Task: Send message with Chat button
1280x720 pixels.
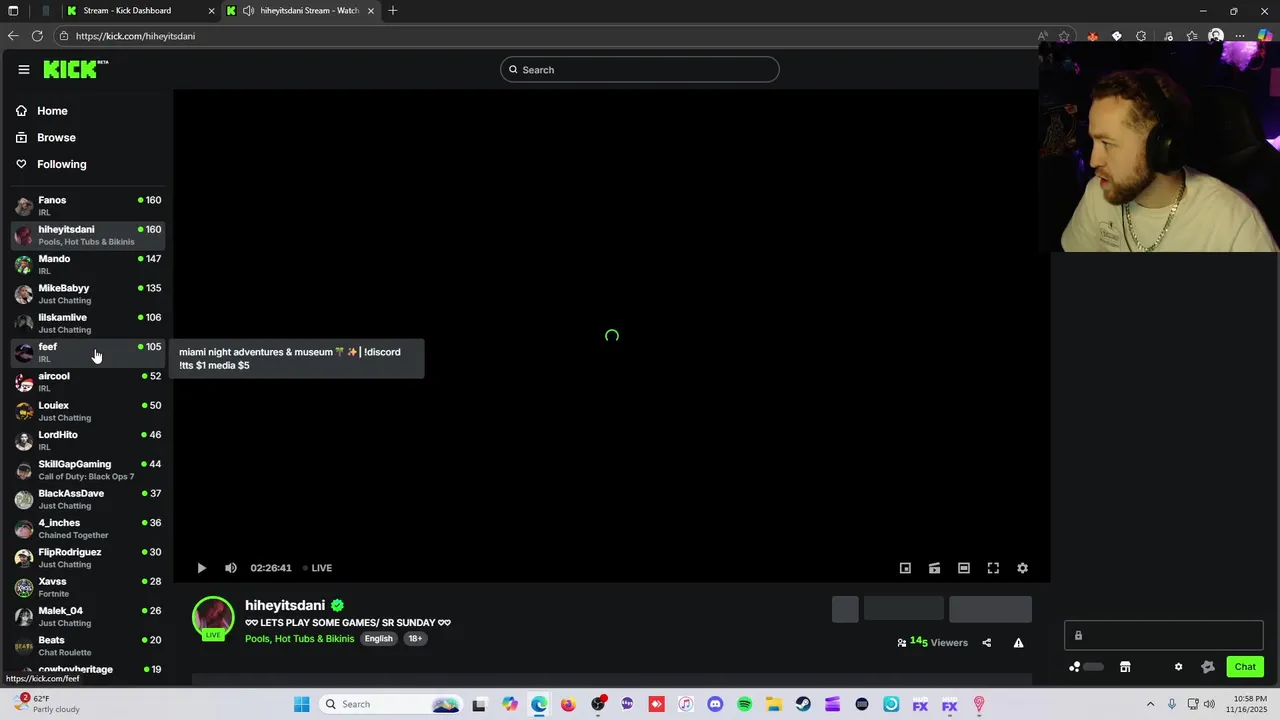Action: (x=1245, y=667)
